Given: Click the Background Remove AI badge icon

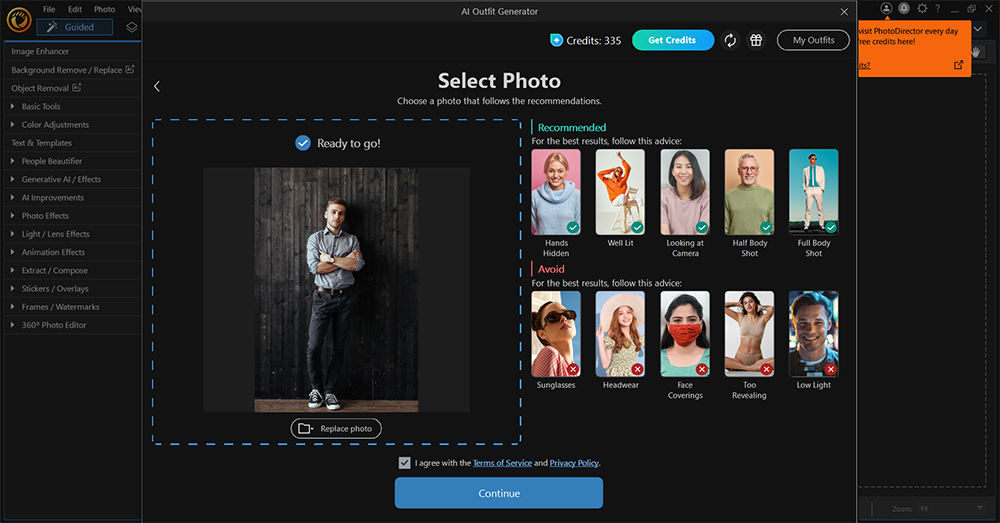Looking at the screenshot, I should coord(129,69).
